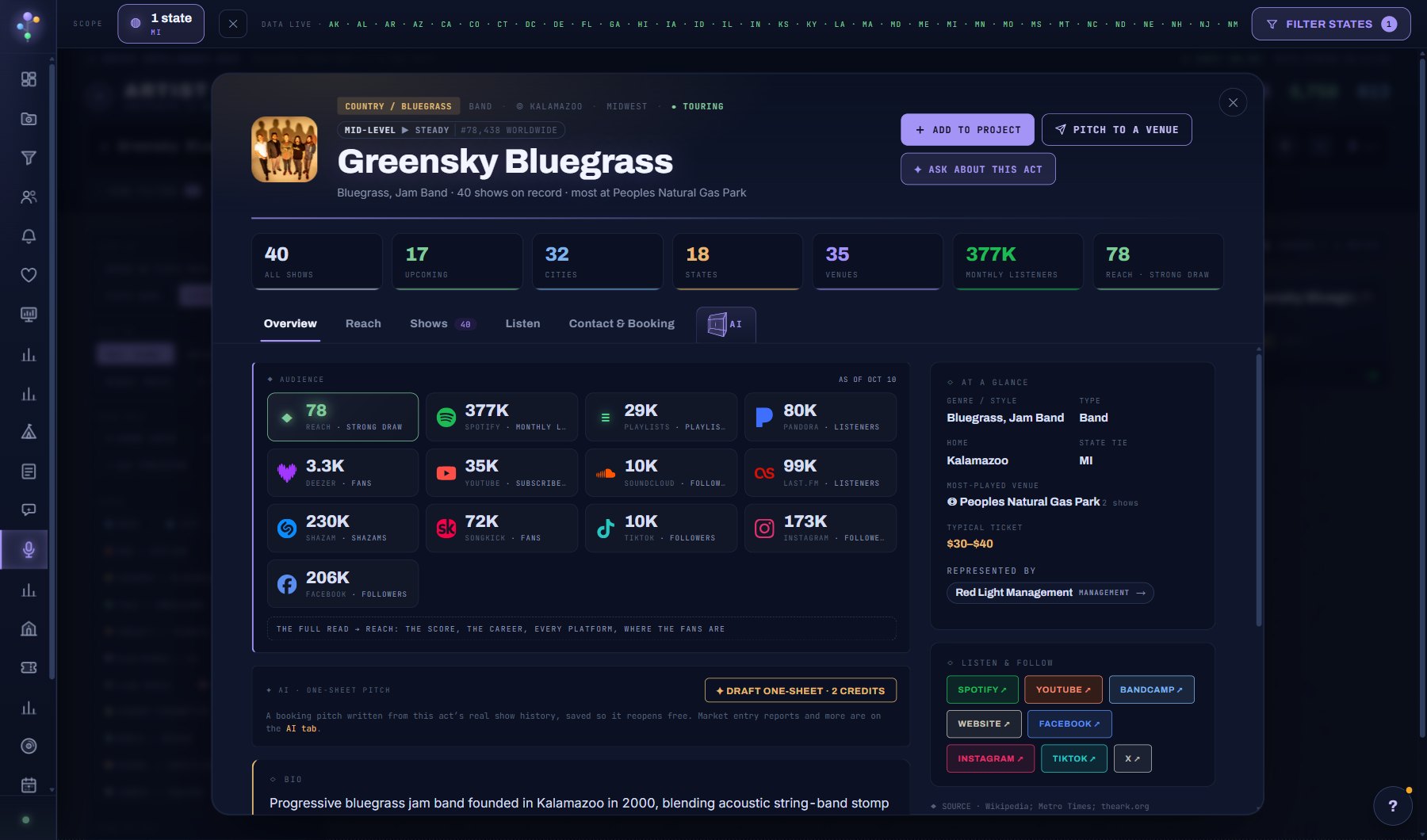Open the document list icon in sidebar

pos(29,472)
